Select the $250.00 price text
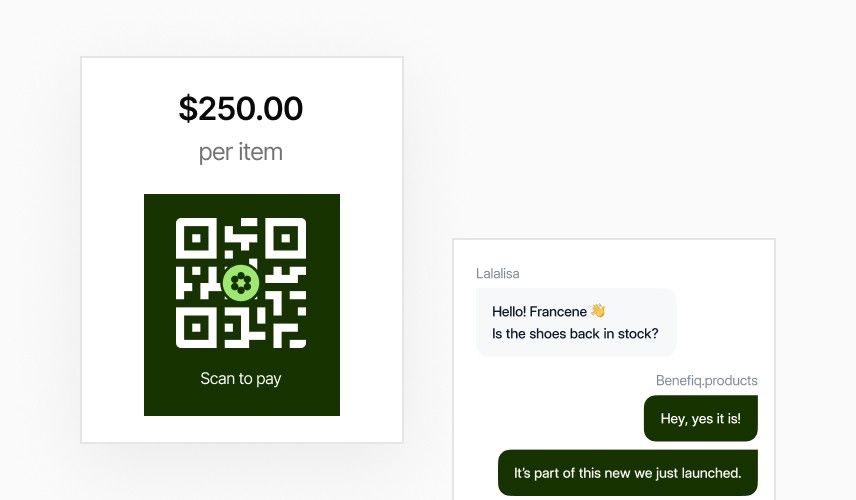856x500 pixels. click(241, 108)
